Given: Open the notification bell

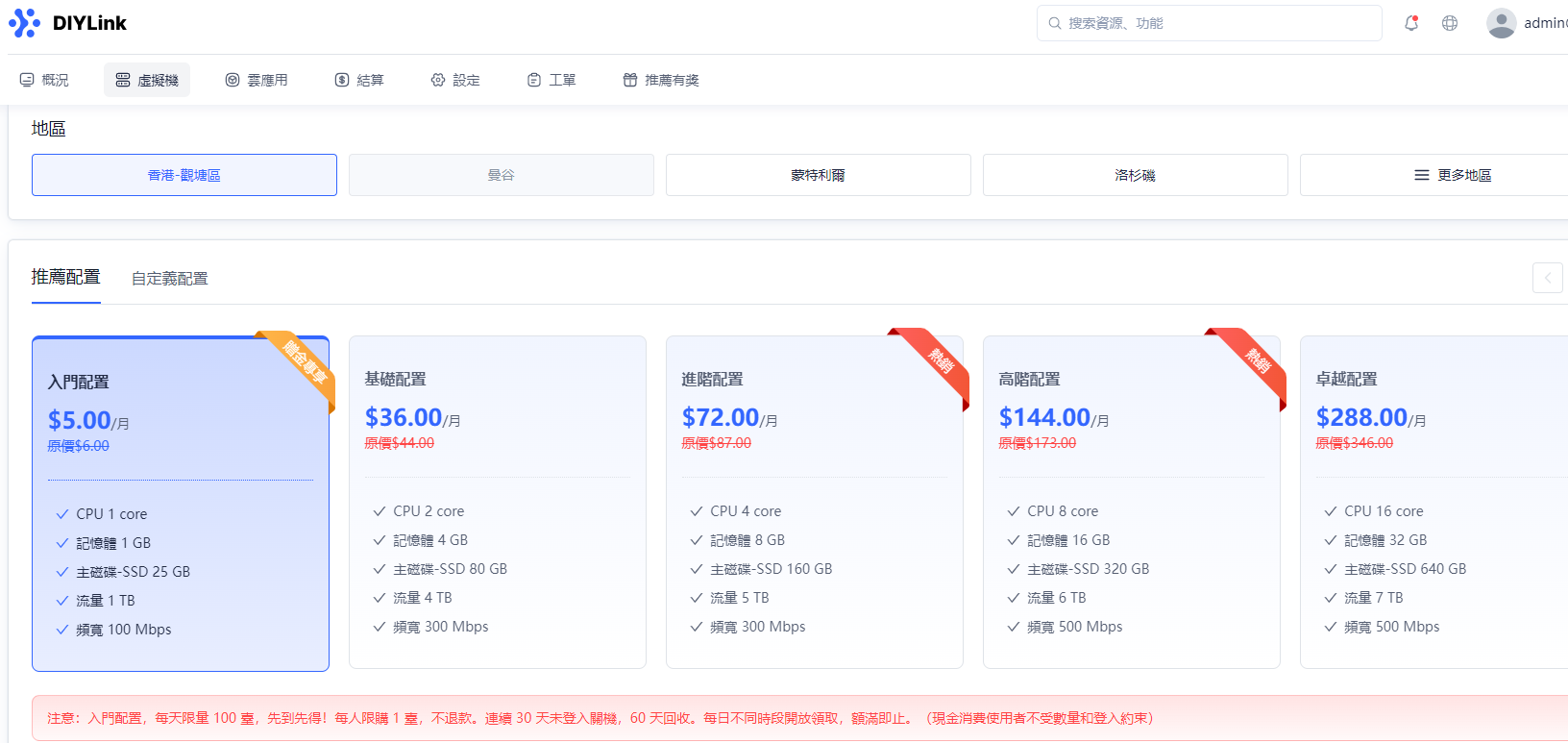Looking at the screenshot, I should [1411, 23].
